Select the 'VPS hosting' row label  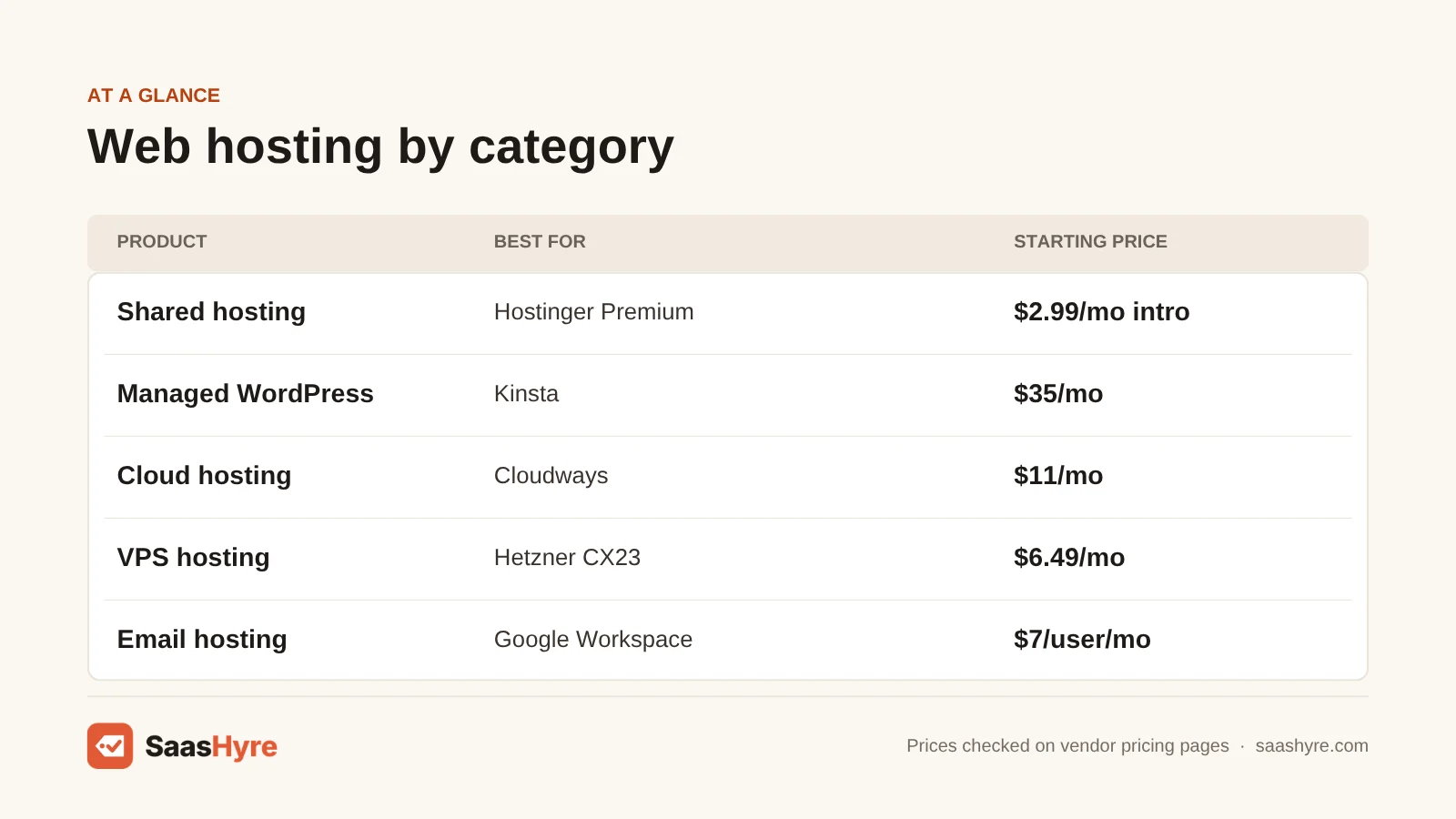[193, 557]
